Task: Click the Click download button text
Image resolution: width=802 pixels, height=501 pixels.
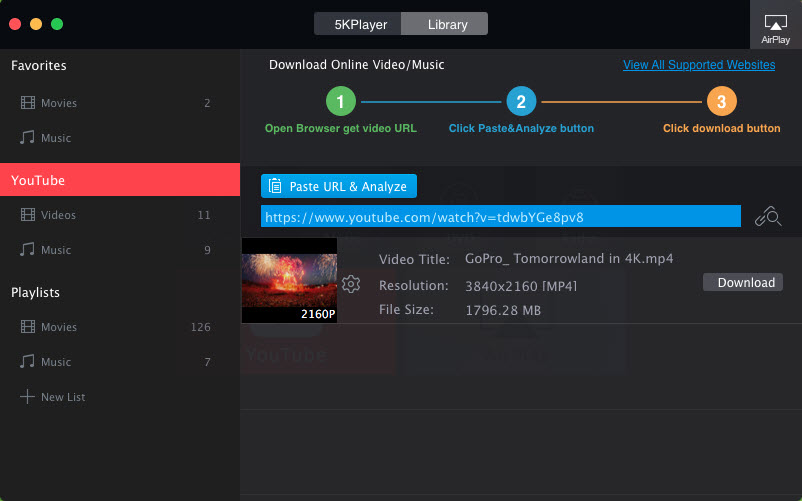Action: pyautogui.click(x=722, y=128)
